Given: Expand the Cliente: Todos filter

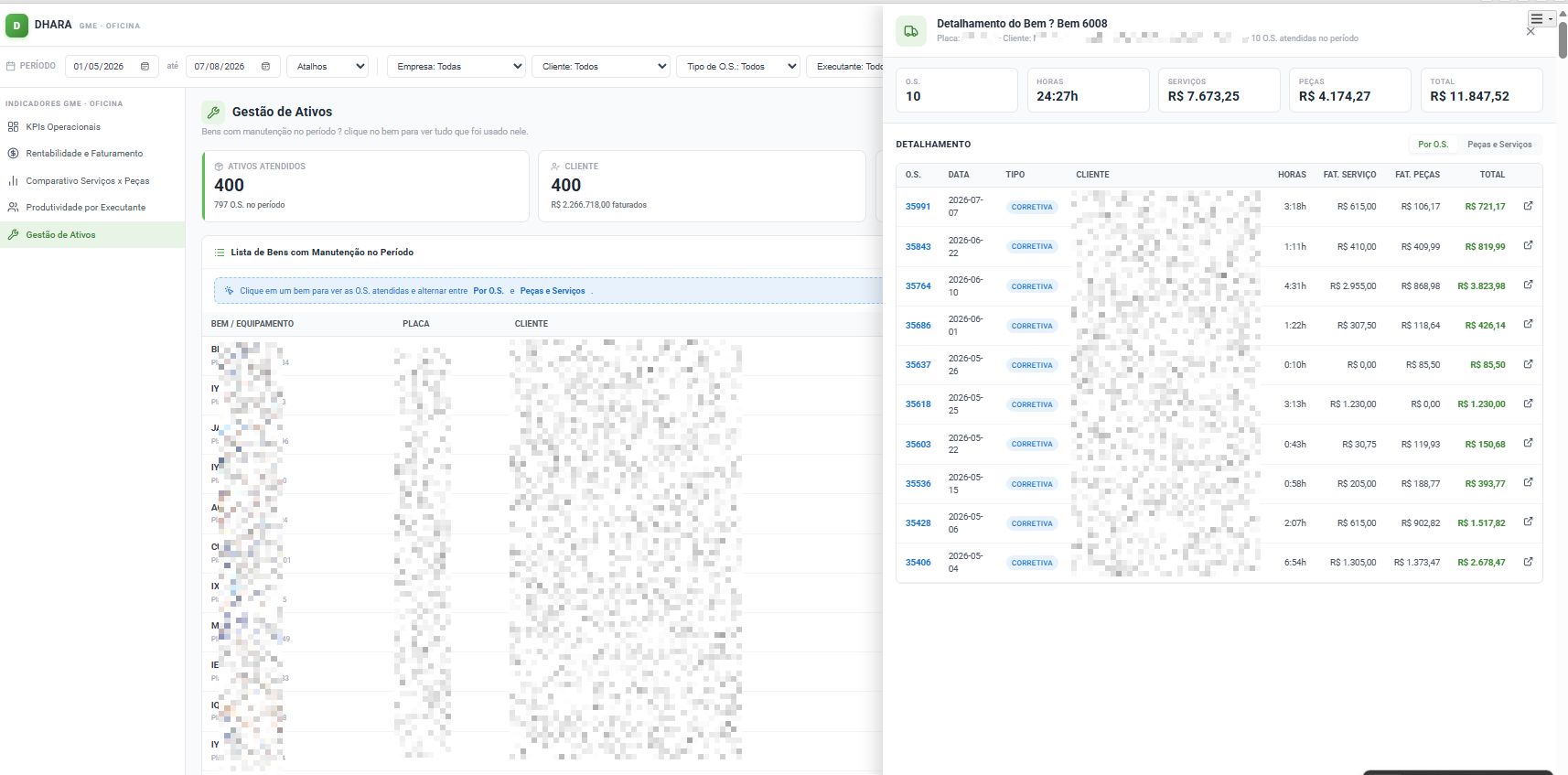Looking at the screenshot, I should point(601,67).
